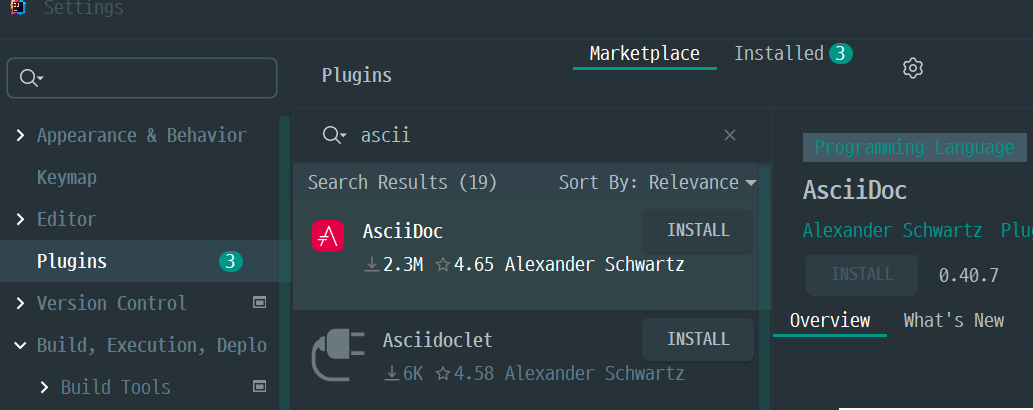The width and height of the screenshot is (1033, 410).
Task: Click the IntelliJ logo in title bar
Action: pyautogui.click(x=19, y=8)
